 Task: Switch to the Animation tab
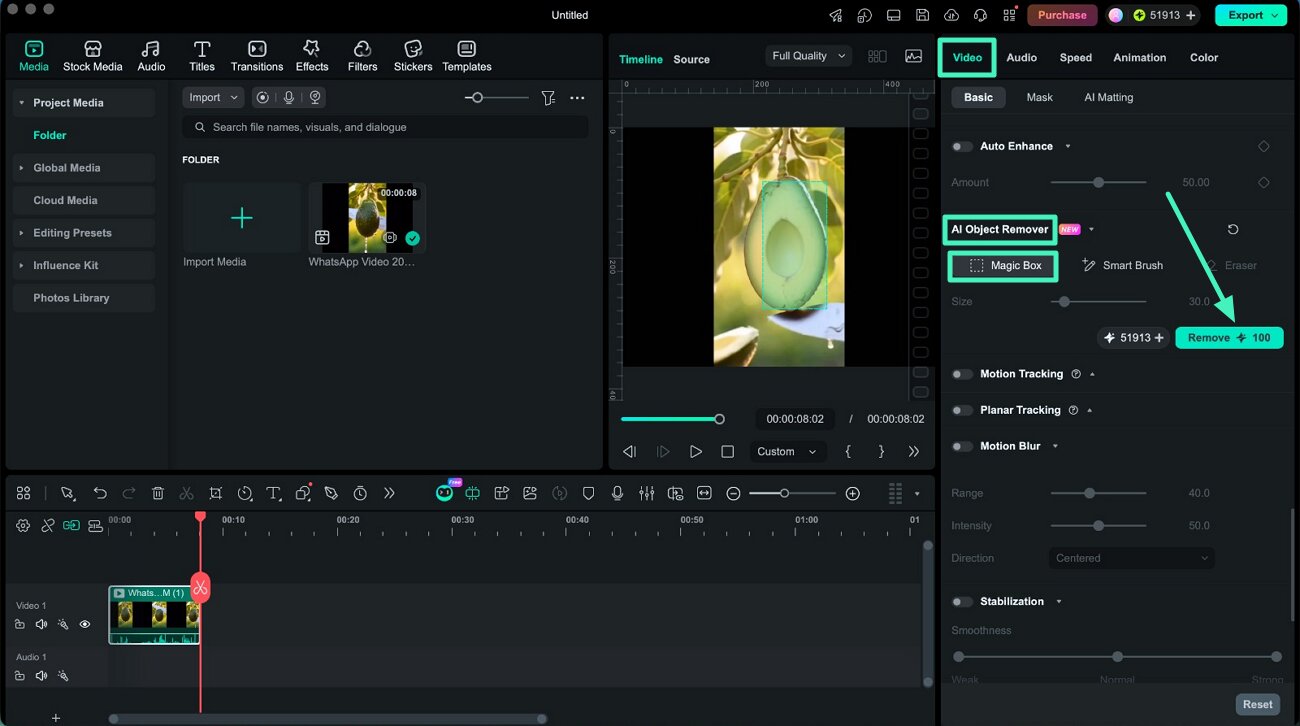click(x=1139, y=57)
